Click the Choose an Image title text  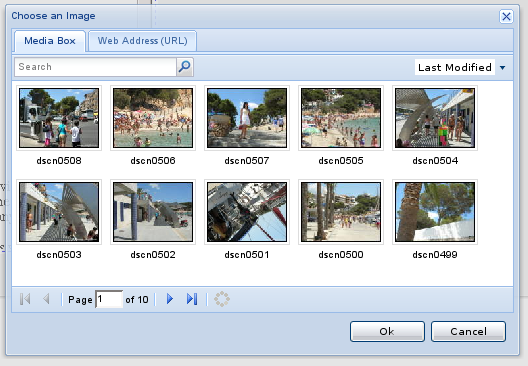pos(53,16)
